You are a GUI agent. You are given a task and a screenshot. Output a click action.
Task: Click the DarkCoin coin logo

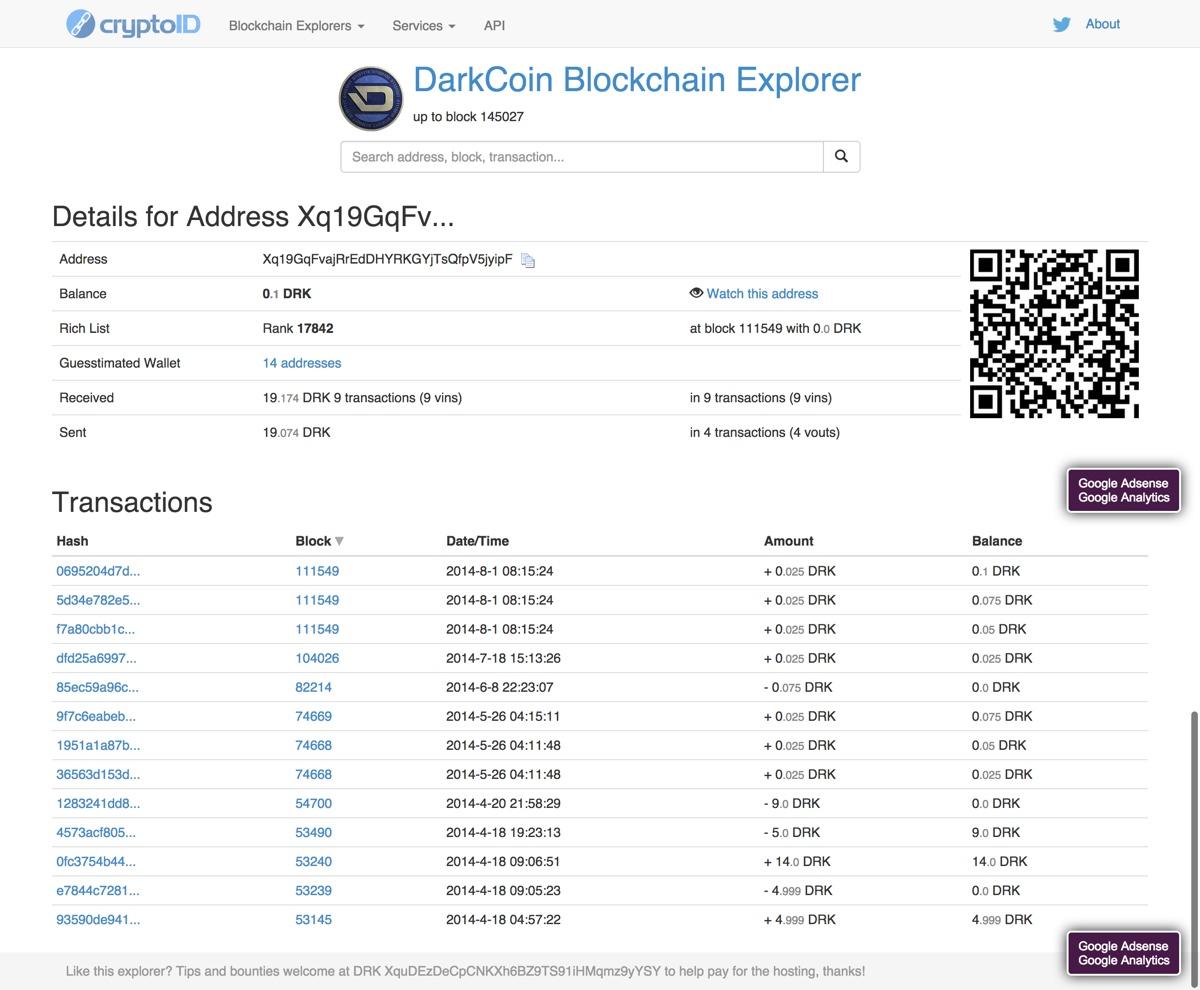coord(371,99)
